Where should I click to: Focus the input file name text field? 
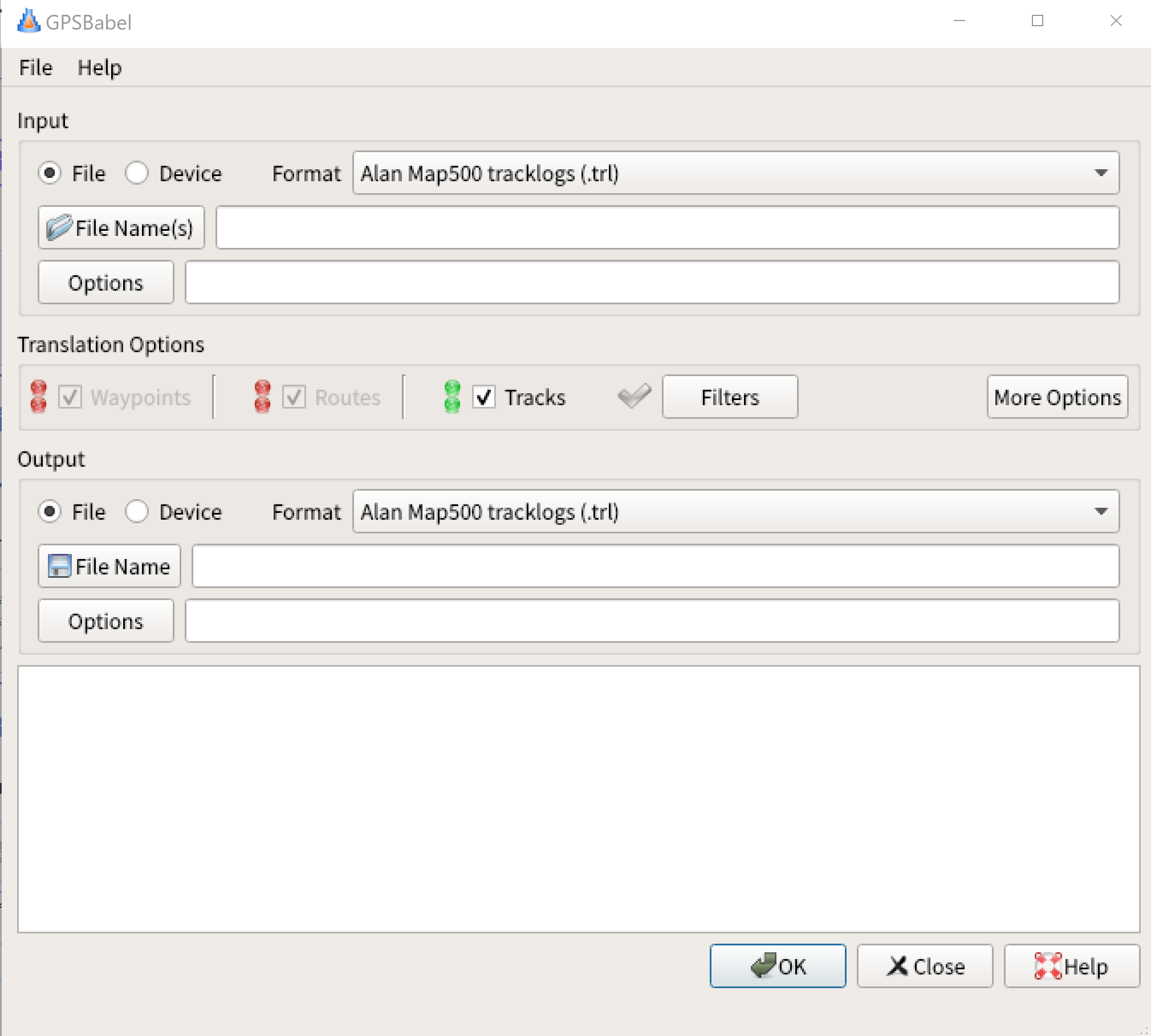point(668,228)
